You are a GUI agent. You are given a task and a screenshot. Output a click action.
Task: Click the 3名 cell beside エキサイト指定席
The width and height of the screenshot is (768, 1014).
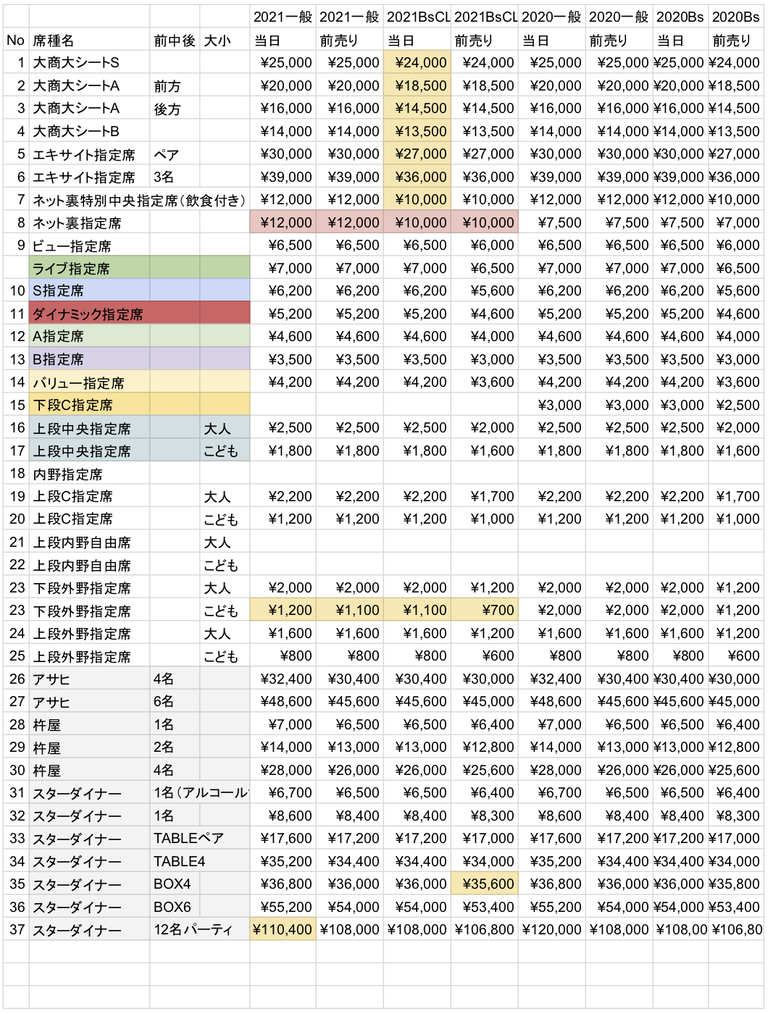coord(175,177)
